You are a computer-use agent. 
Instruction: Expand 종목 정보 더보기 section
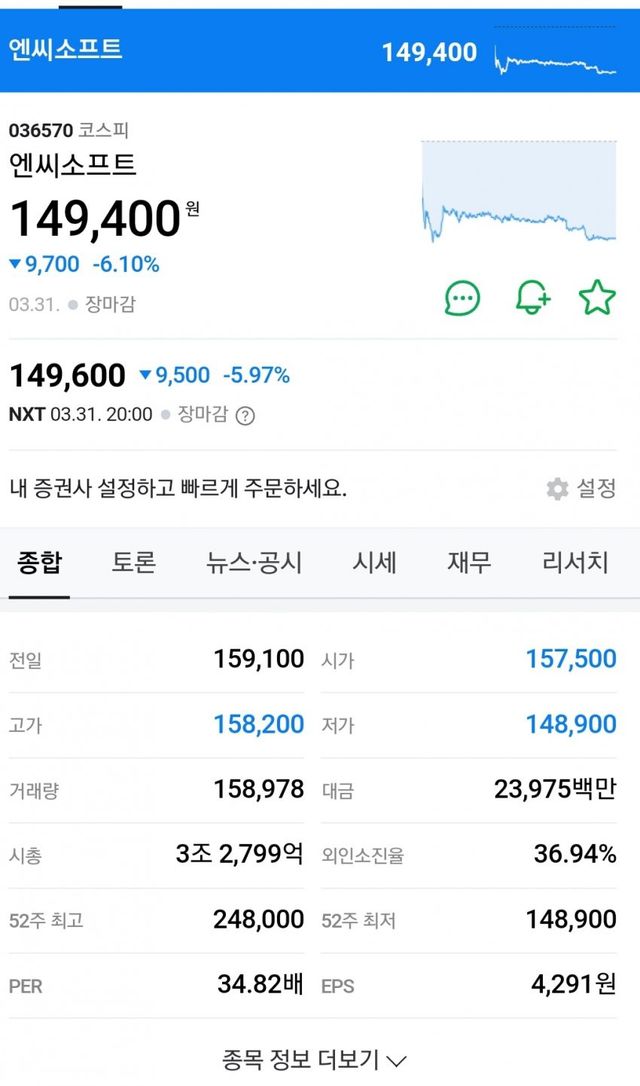point(315,1059)
